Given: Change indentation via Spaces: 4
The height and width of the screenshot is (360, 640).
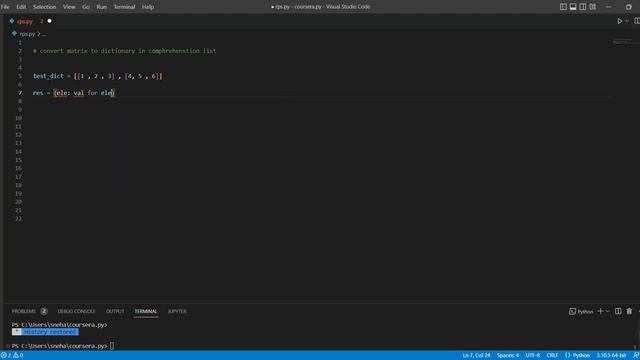Looking at the screenshot, I should coord(508,356).
